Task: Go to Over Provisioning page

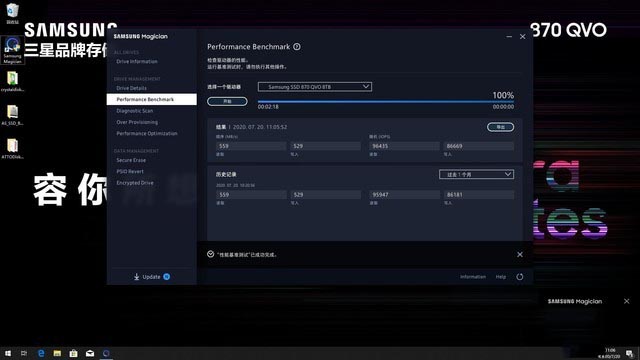Action: tap(137, 122)
